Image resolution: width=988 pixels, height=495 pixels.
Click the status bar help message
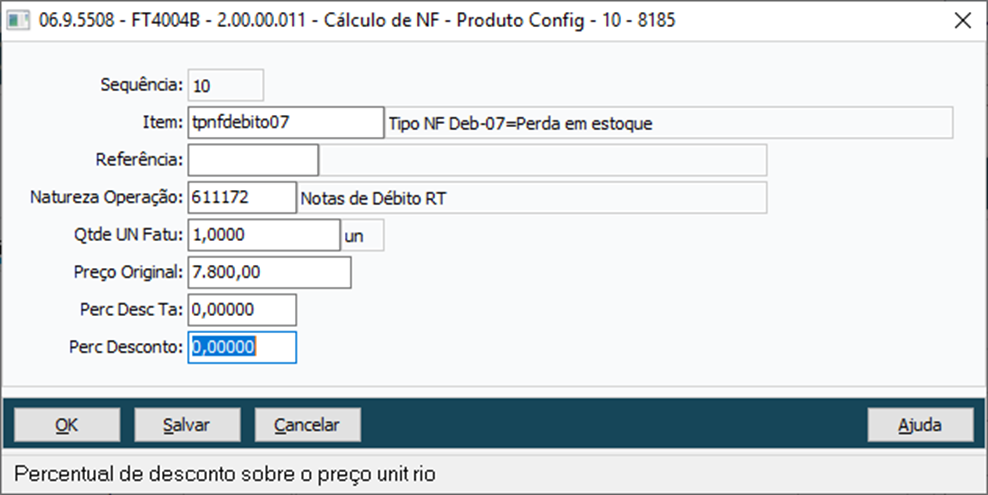point(225,472)
